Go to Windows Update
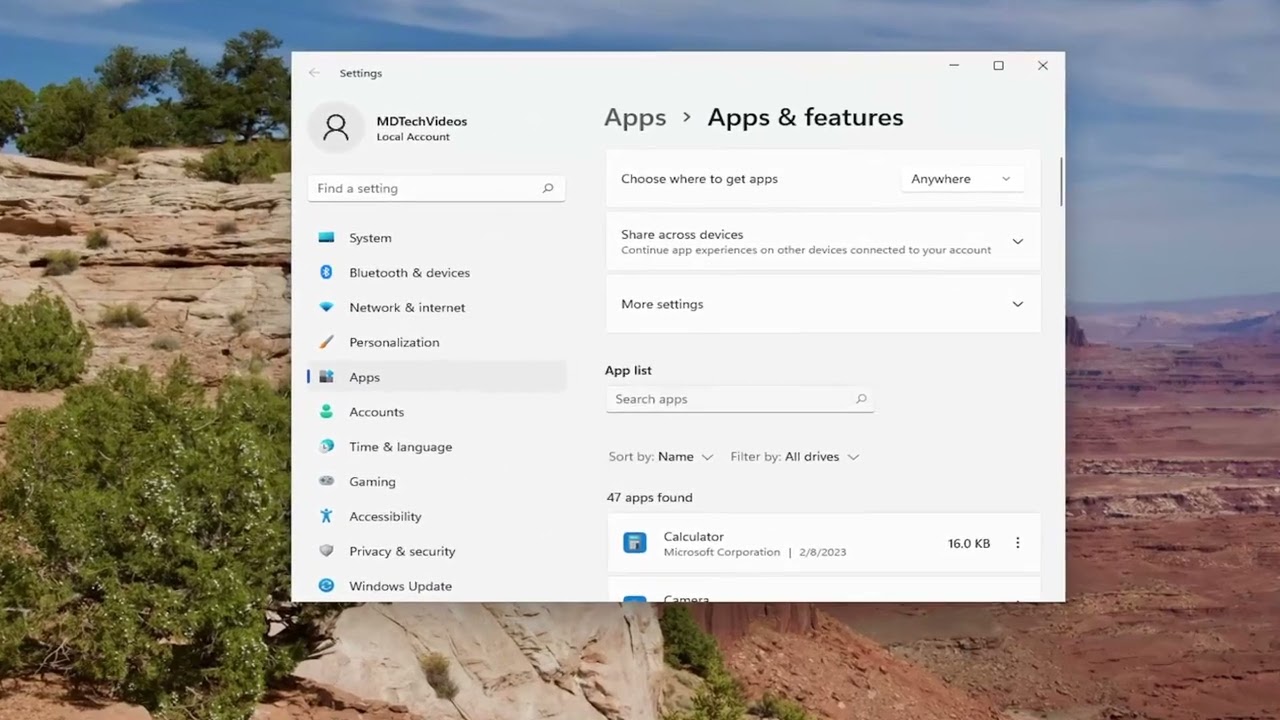This screenshot has width=1280, height=720. pyautogui.click(x=437, y=586)
